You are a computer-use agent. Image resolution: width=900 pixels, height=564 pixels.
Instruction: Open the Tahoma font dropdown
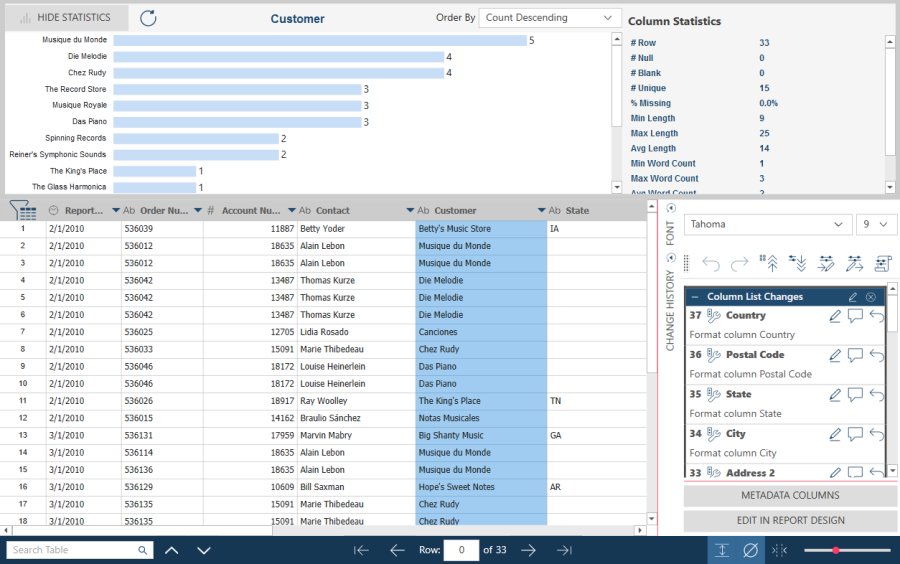[x=766, y=225]
